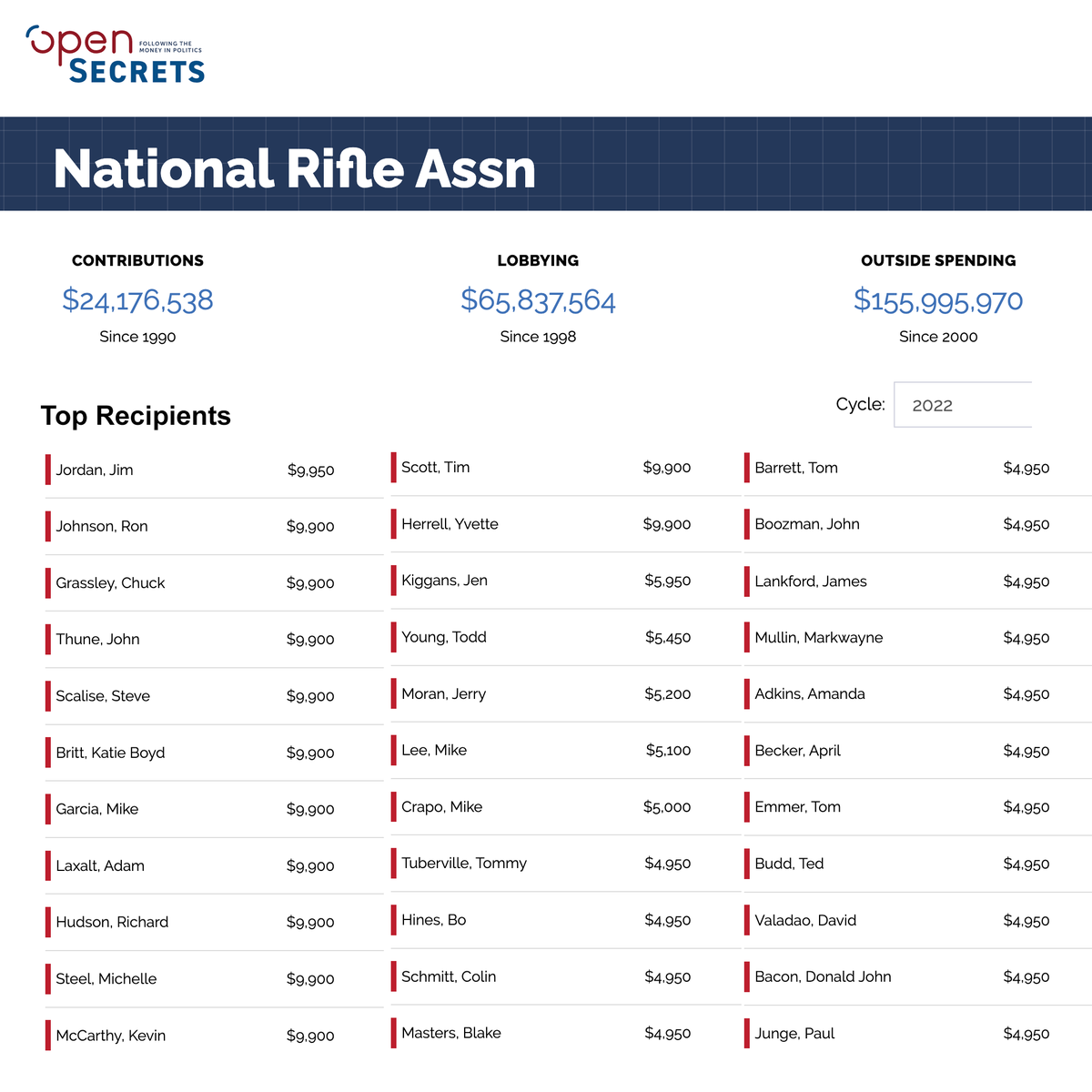Viewport: 1092px width, 1092px height.
Task: Select recipient Adkins, Amanda
Action: 810,693
